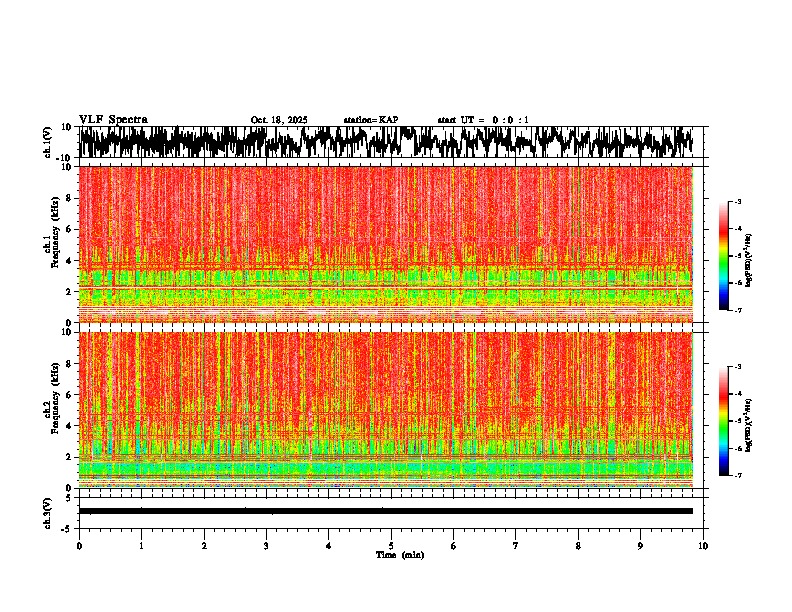This screenshot has height=612, width=792.
Task: Click time axis tick label "0"
Action: [x=79, y=546]
